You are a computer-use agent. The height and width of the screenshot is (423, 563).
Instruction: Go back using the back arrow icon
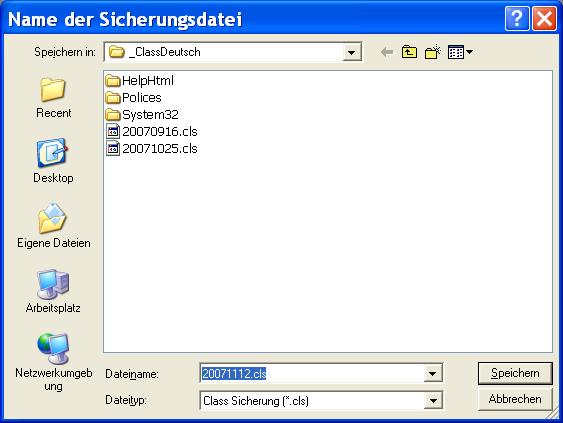coord(387,52)
